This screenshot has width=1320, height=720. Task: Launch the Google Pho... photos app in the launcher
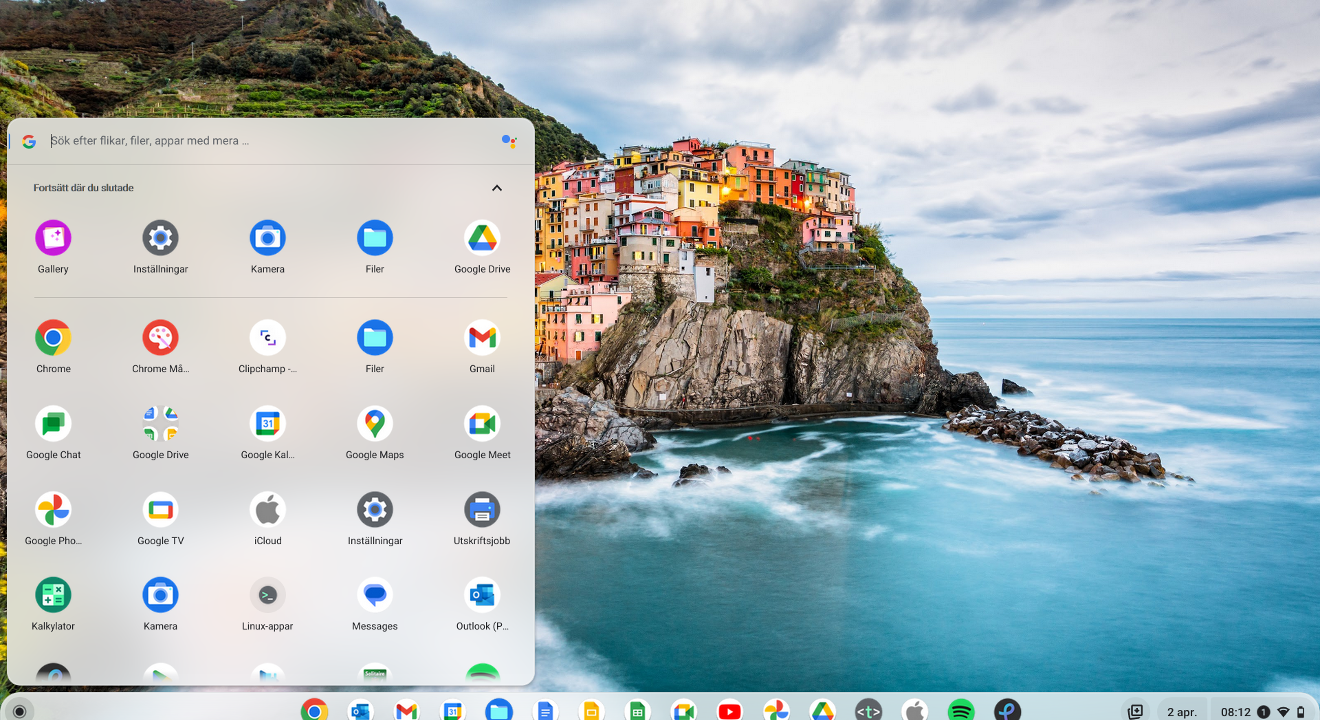coord(53,510)
